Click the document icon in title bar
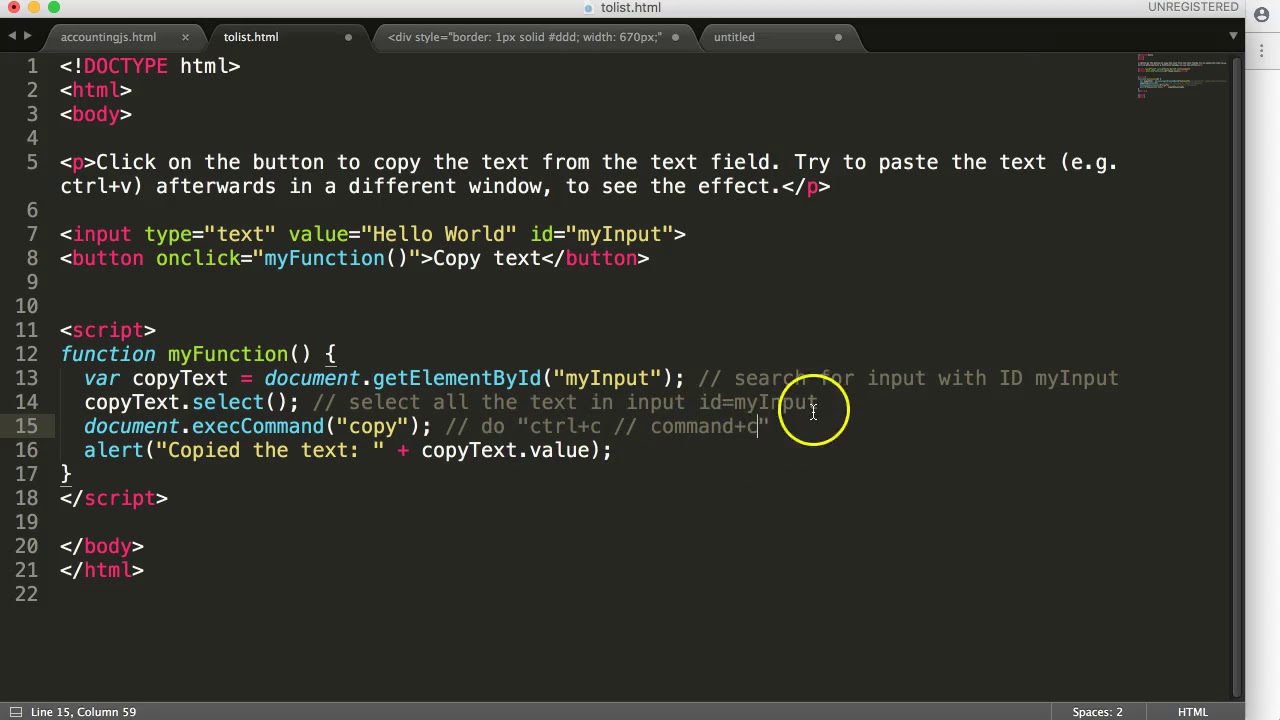Viewport: 1280px width, 720px height. (589, 8)
